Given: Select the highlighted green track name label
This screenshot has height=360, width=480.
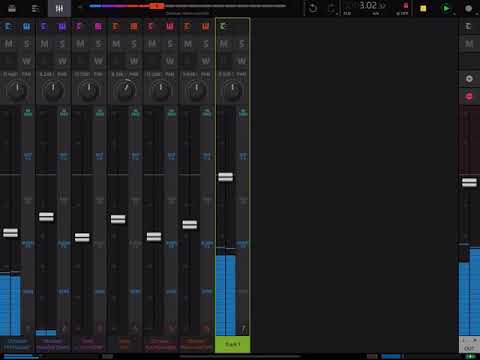Looking at the screenshot, I should [233, 344].
